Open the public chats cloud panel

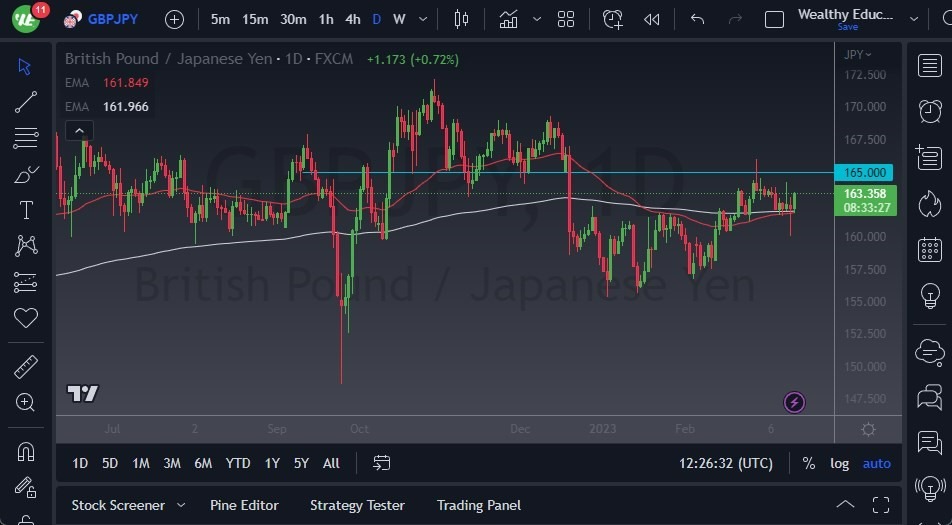(x=930, y=352)
